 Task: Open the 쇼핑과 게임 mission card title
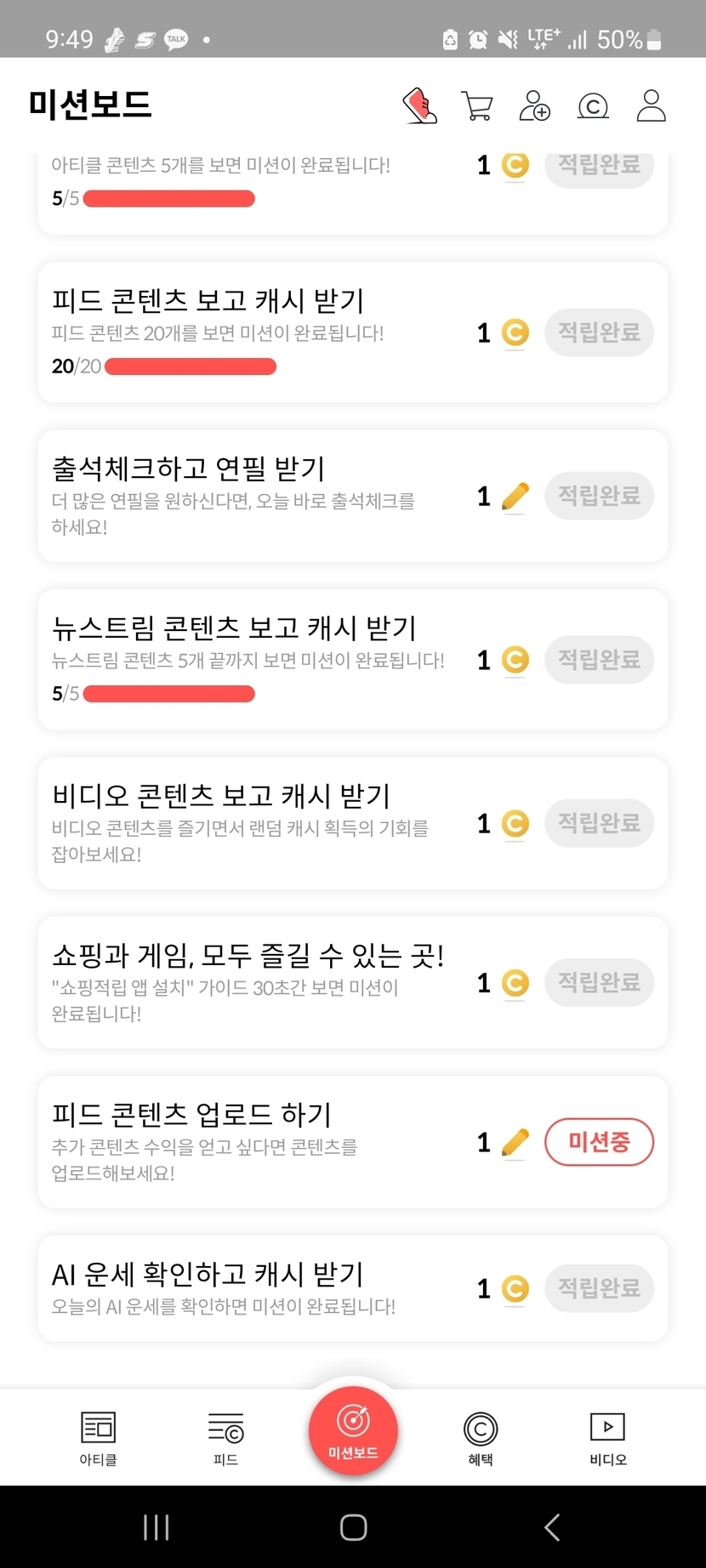tap(248, 956)
